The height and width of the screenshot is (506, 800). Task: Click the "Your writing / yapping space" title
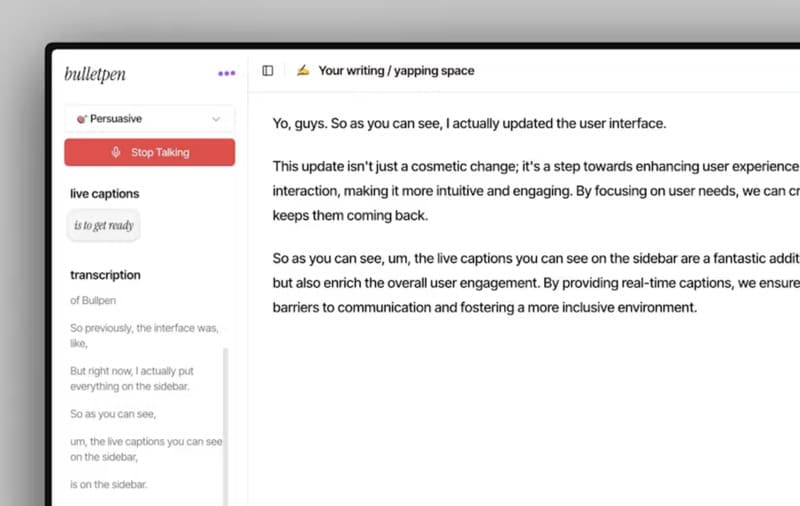[396, 71]
